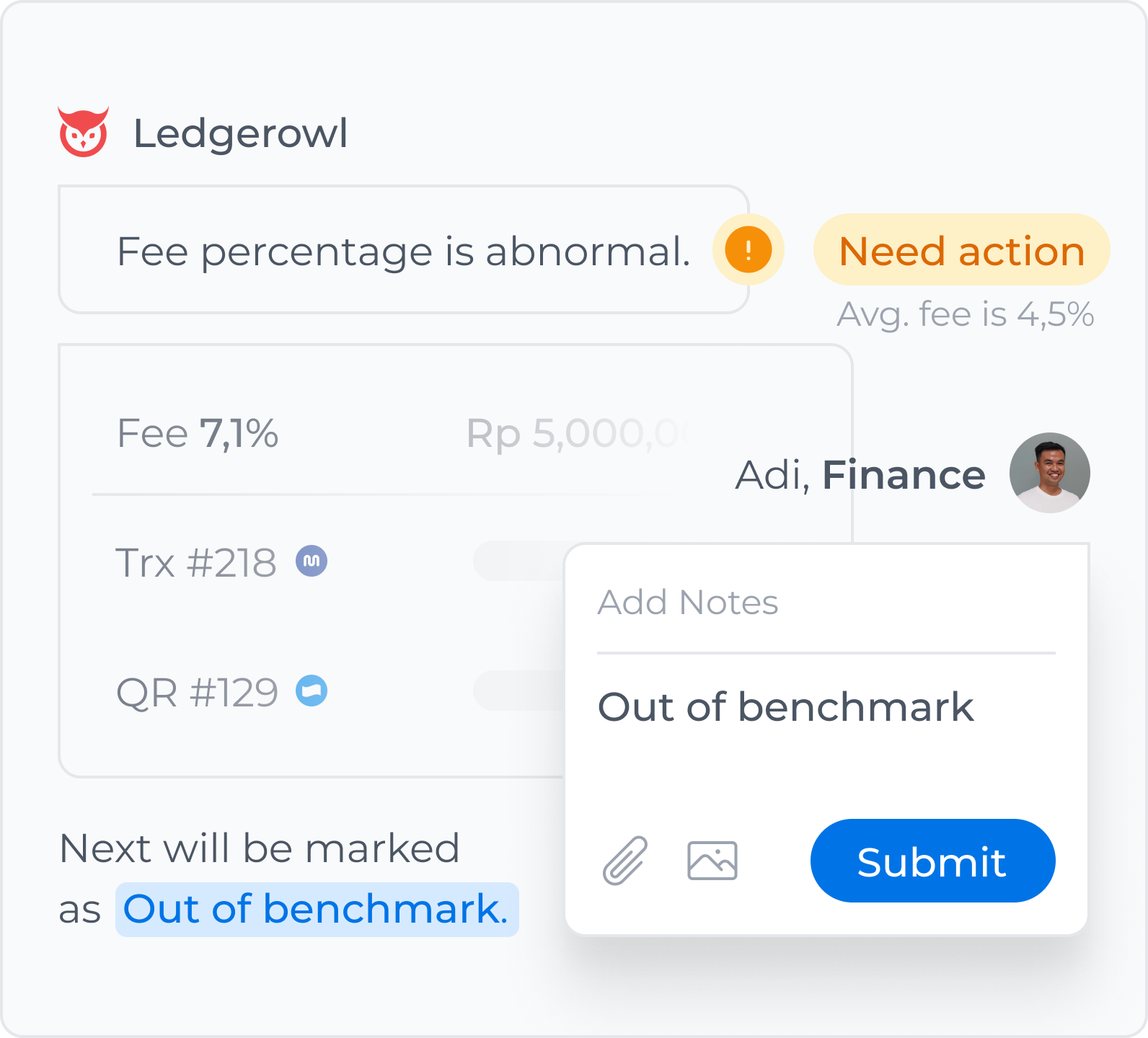Click the Fee percentage is abnormal message
This screenshot has height=1038, width=1148.
coord(404,250)
